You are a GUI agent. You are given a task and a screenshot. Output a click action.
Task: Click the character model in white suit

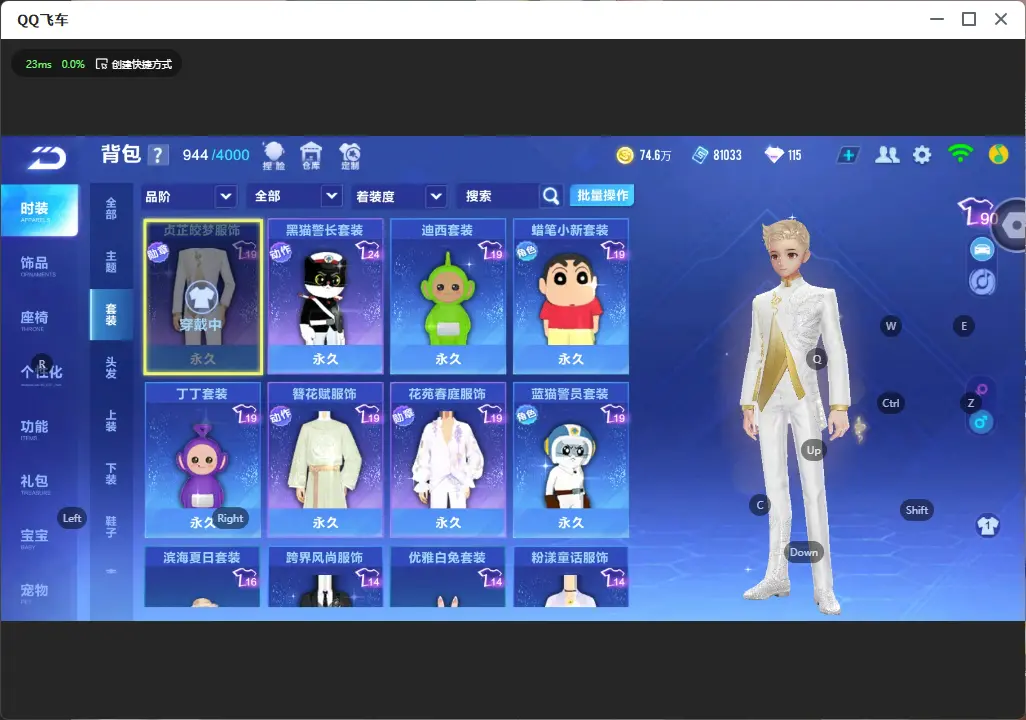point(794,414)
